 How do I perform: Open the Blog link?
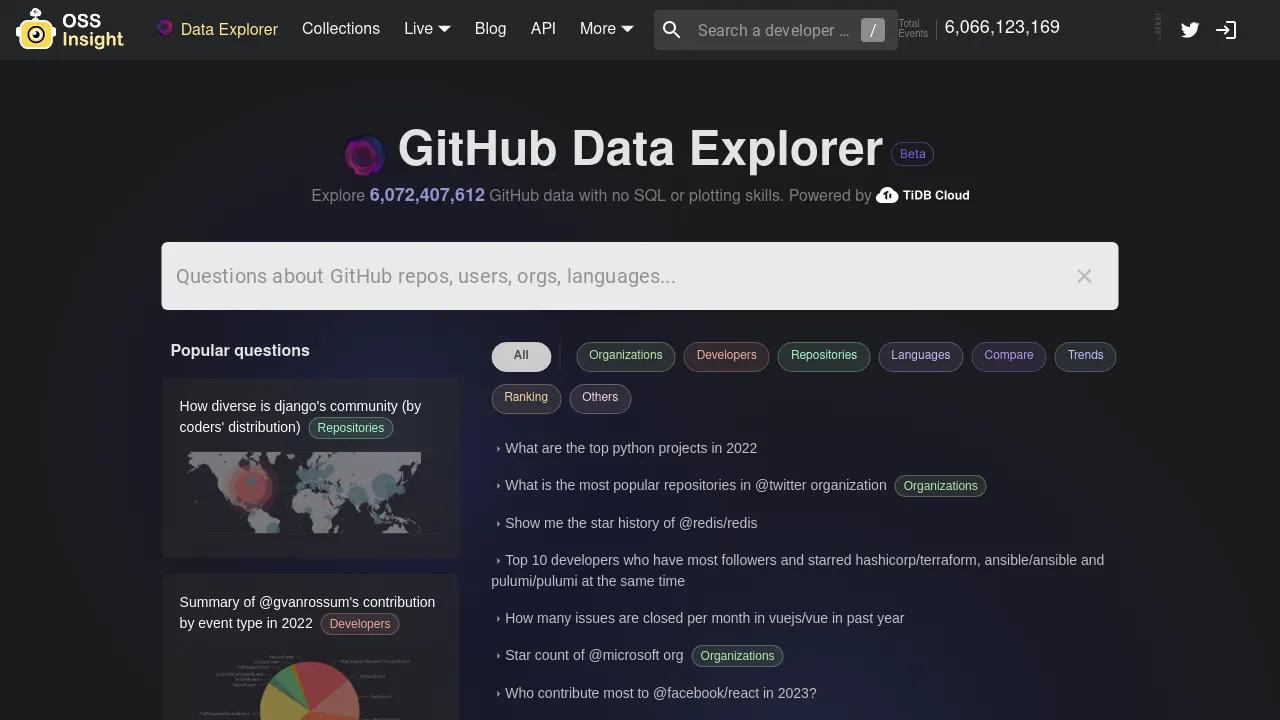(490, 29)
